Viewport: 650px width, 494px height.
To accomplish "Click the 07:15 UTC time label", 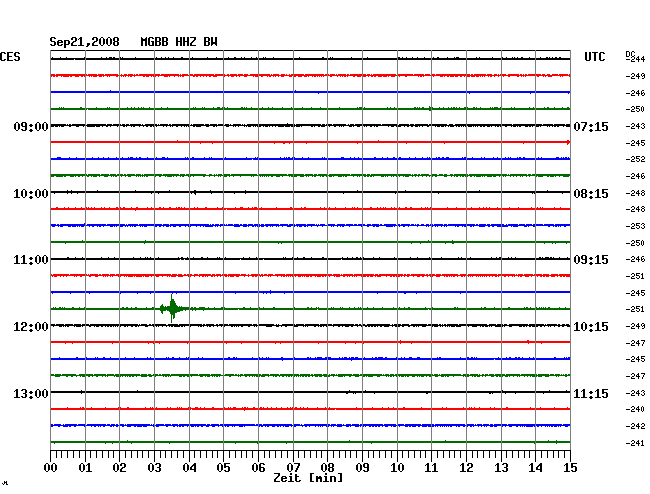I will point(591,126).
